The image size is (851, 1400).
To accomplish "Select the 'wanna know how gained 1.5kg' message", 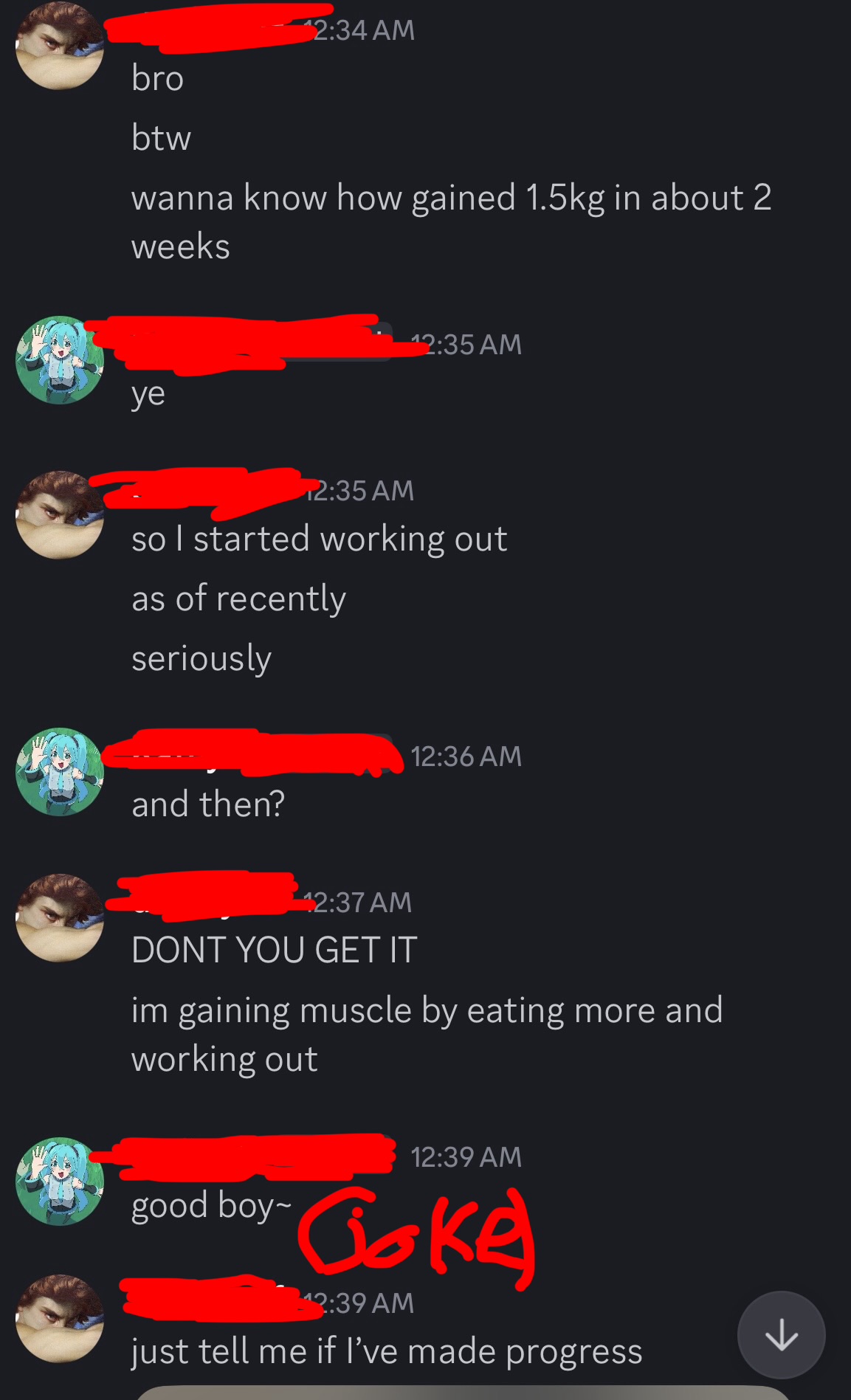I will tap(451, 221).
